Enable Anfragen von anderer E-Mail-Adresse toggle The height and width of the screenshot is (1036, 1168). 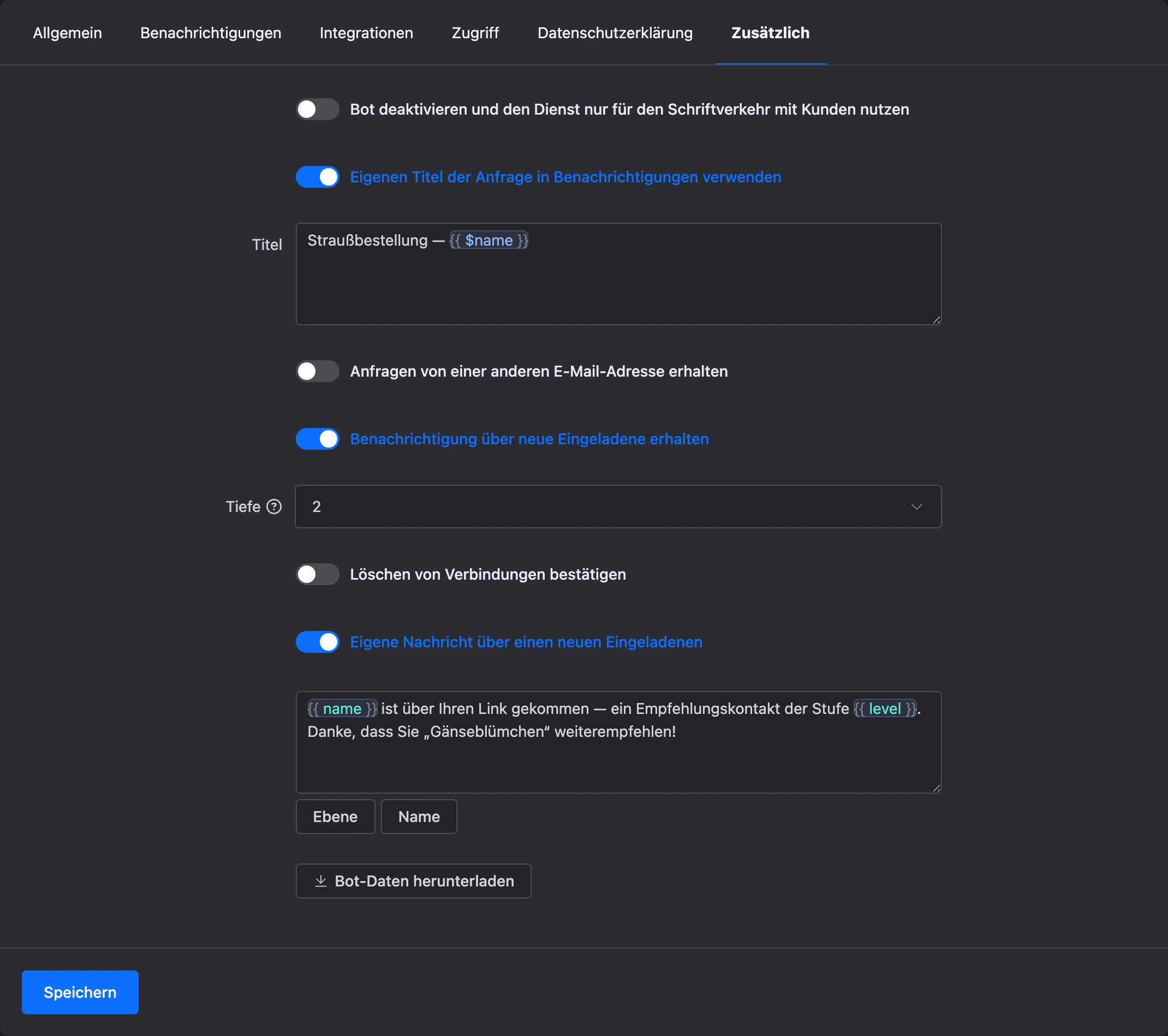[317, 371]
